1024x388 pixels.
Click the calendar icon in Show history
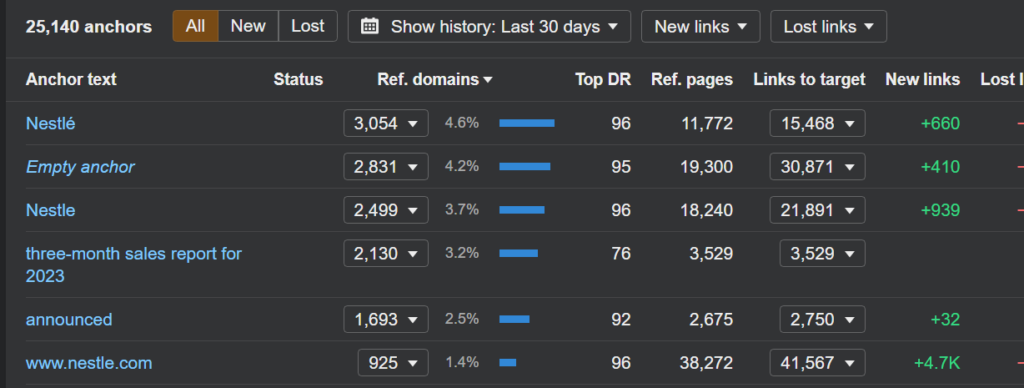[370, 26]
